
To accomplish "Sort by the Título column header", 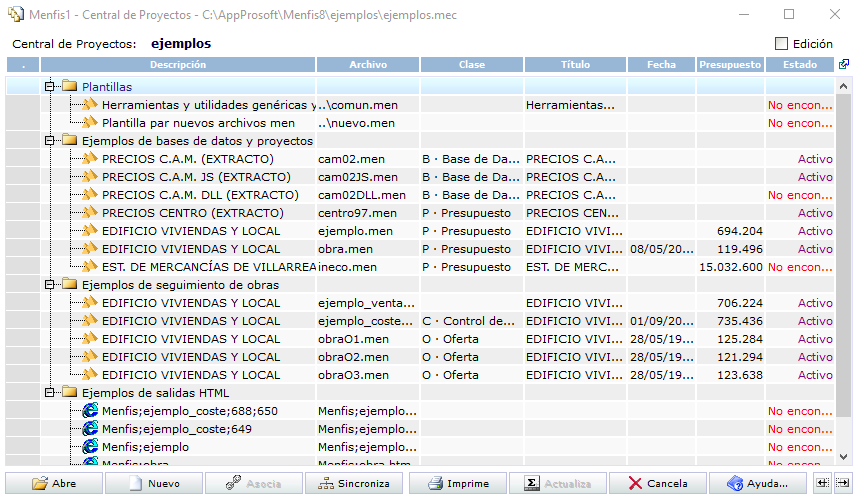I will coord(575,65).
